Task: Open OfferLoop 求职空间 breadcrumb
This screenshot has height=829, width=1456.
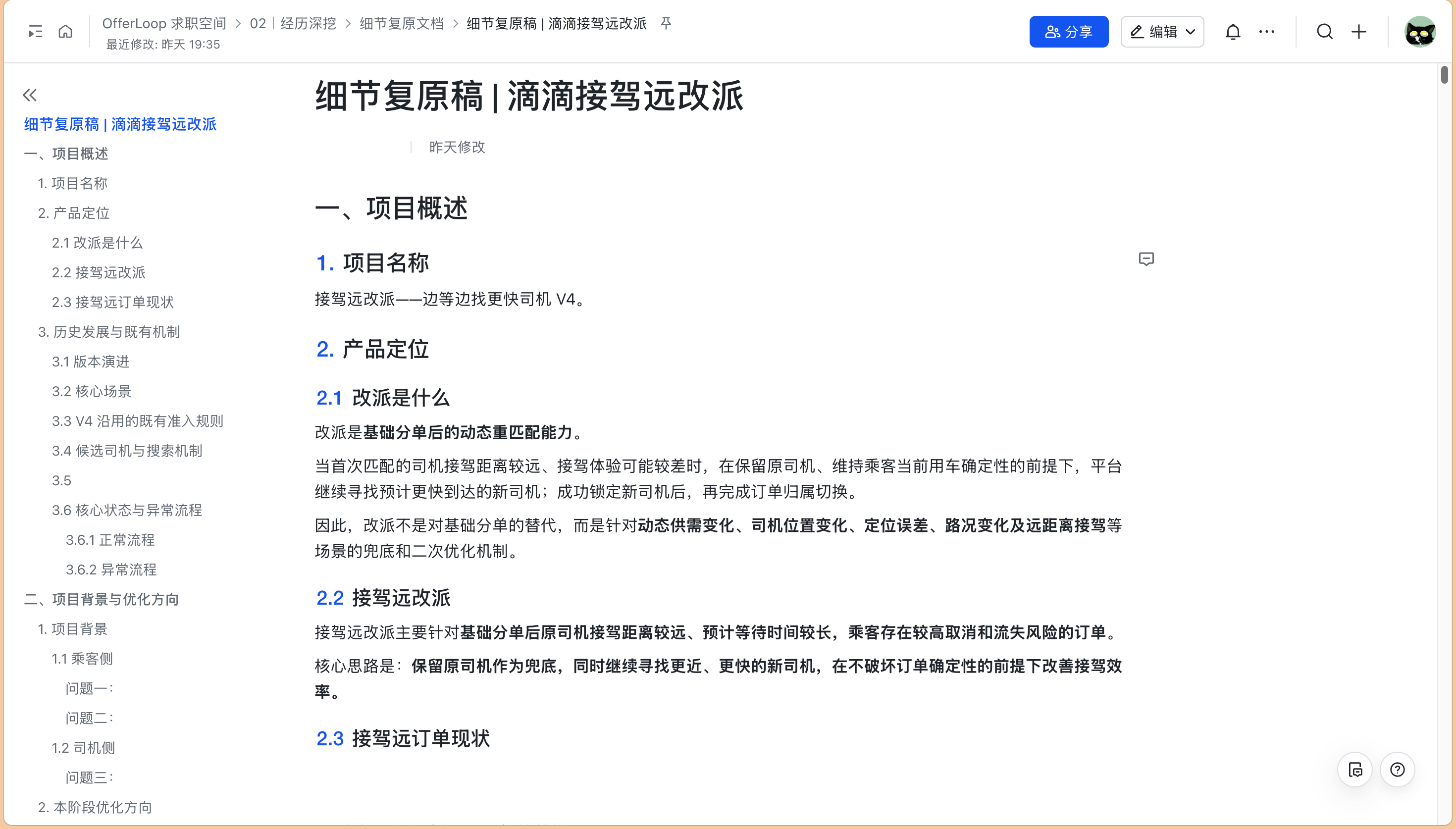Action: tap(164, 23)
